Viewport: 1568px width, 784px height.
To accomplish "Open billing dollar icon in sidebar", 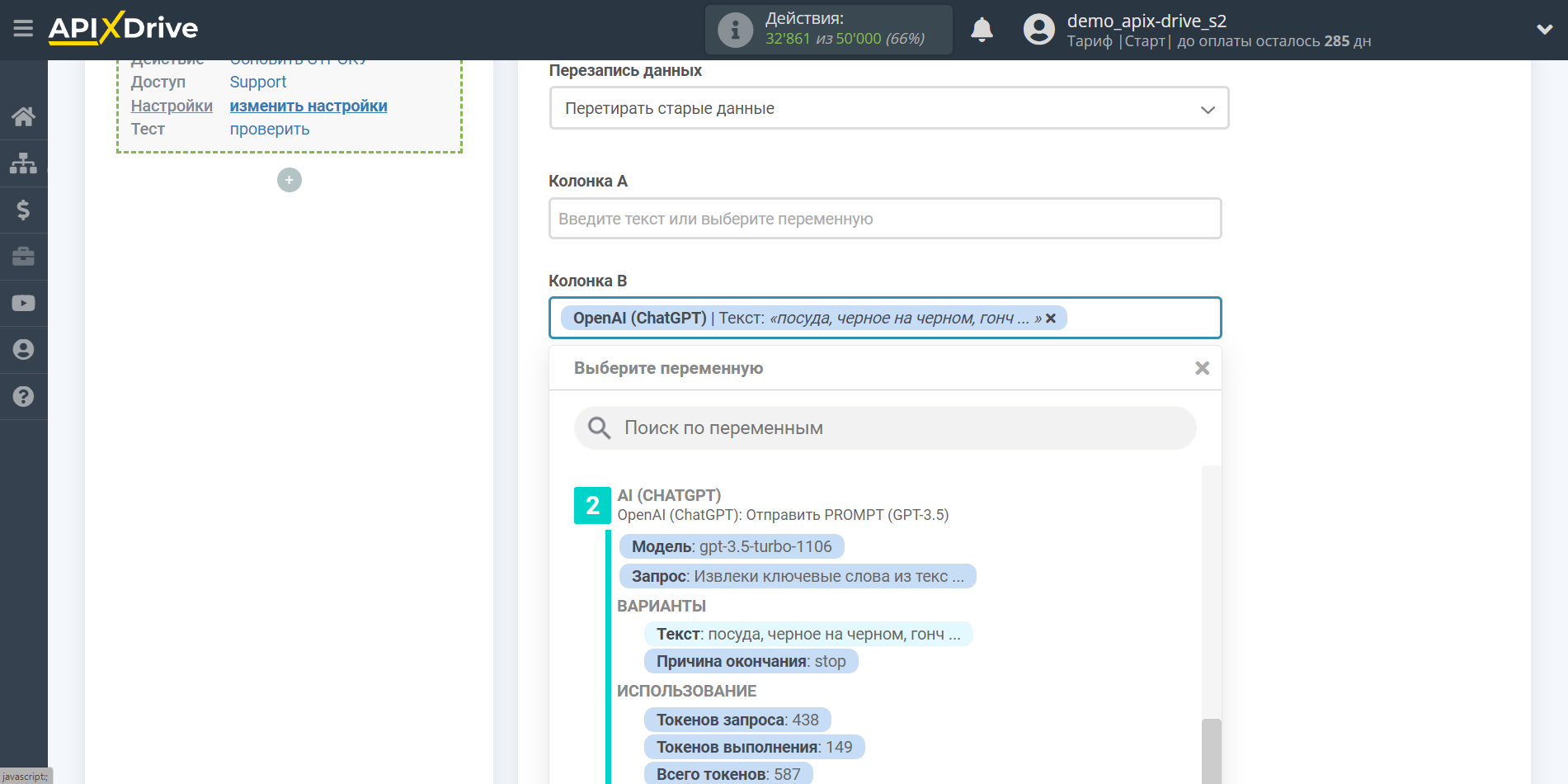I will pos(23,210).
